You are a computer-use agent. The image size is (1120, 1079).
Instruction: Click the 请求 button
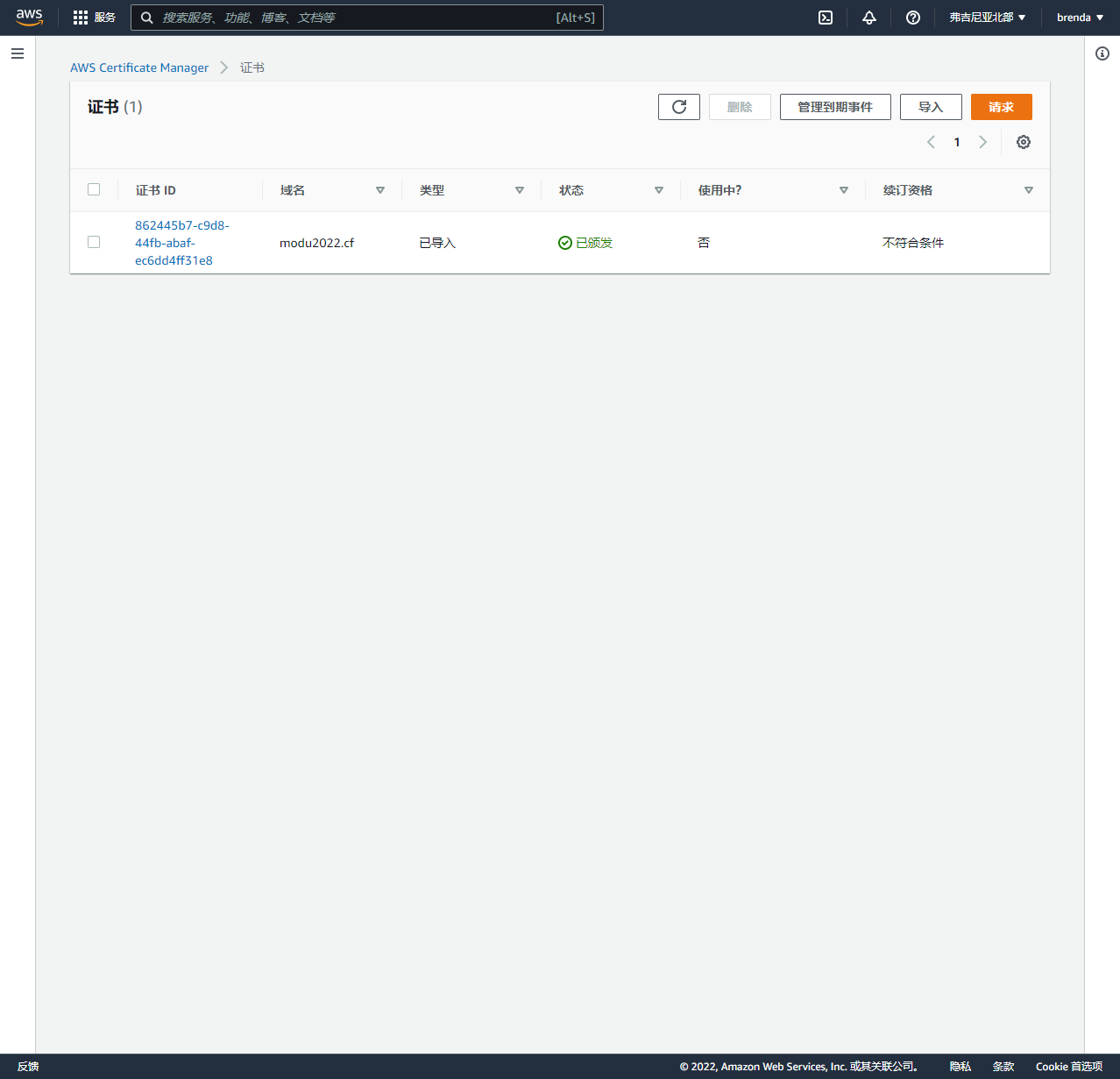click(x=1002, y=107)
